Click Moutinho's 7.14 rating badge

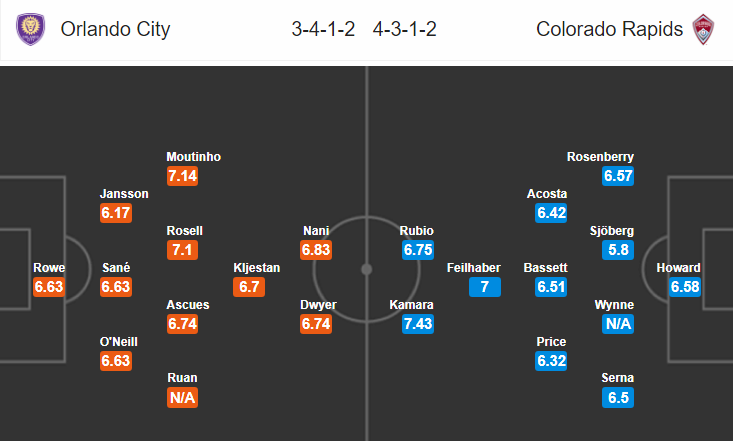(182, 176)
